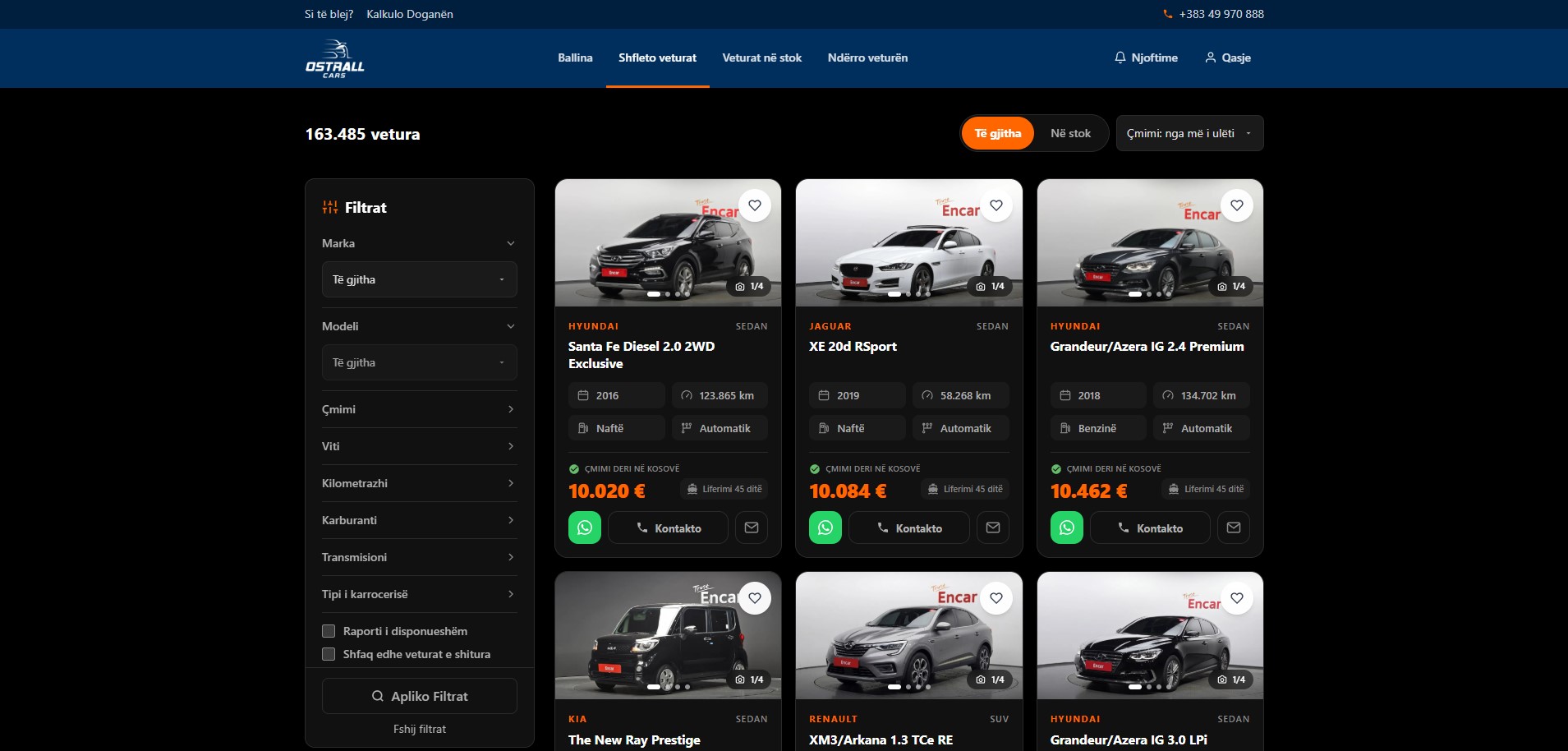
Task: Select the Të gjitha toggle option
Action: tap(998, 133)
